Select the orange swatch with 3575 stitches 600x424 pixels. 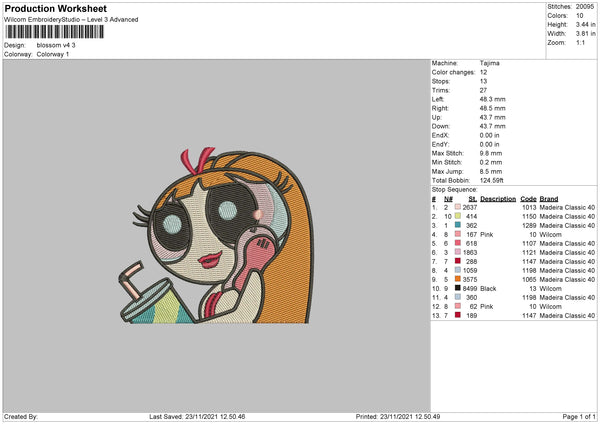[458, 279]
